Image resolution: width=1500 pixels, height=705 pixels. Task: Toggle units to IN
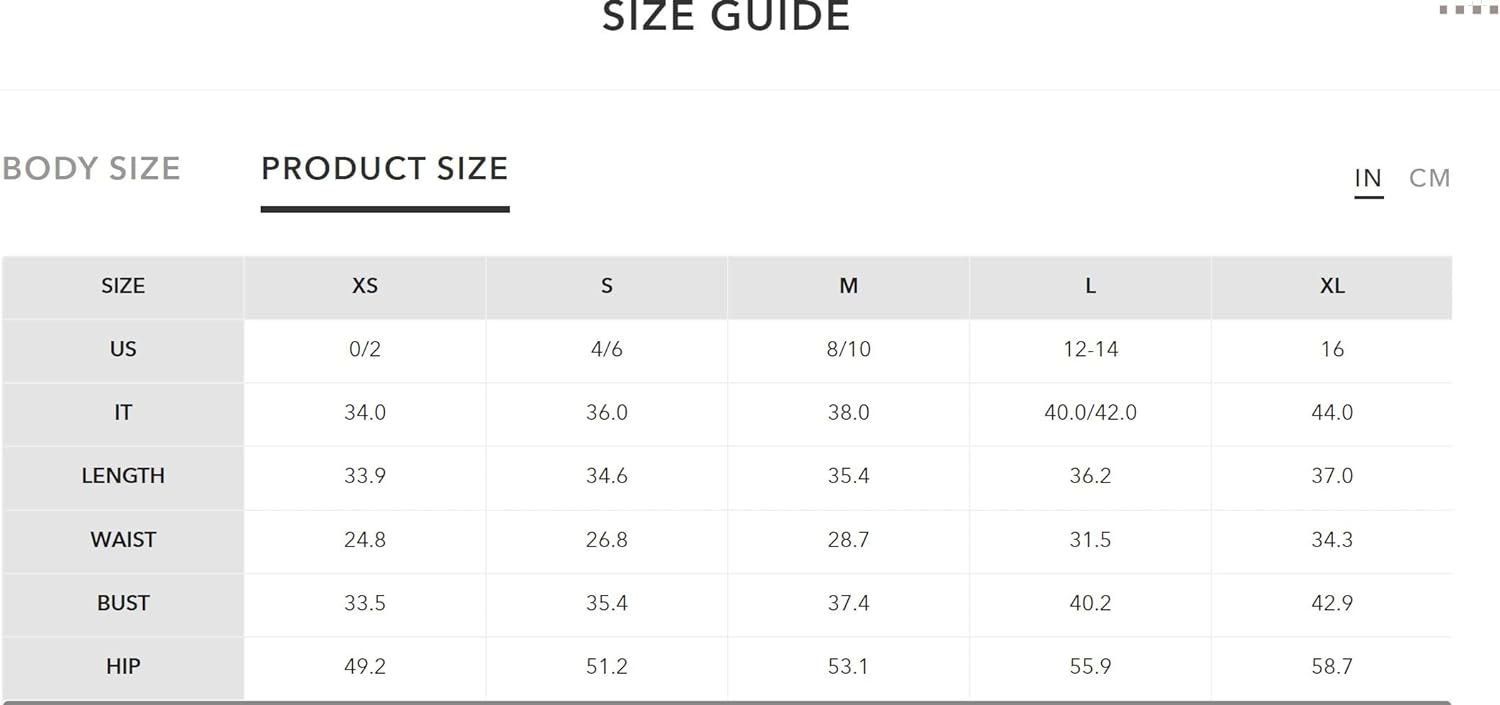click(1368, 178)
